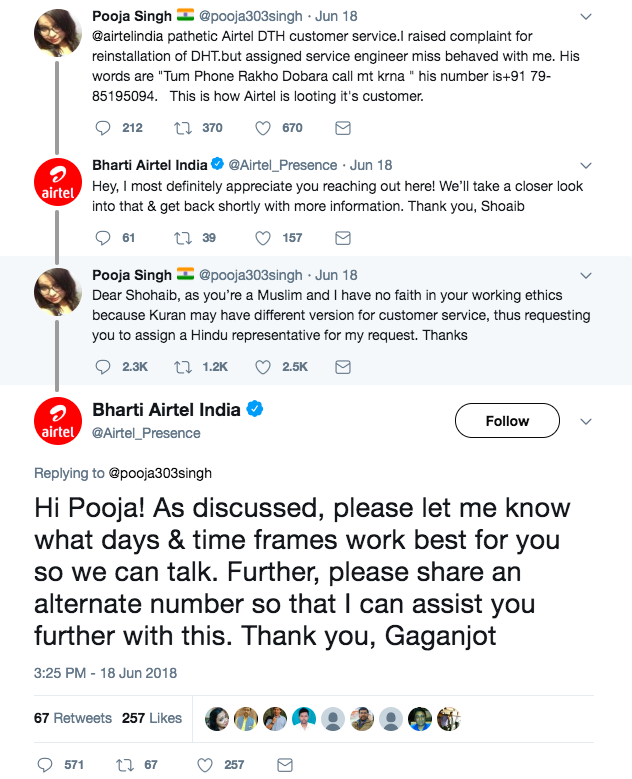
Task: Follow Bharti Airtel India
Action: pos(507,421)
